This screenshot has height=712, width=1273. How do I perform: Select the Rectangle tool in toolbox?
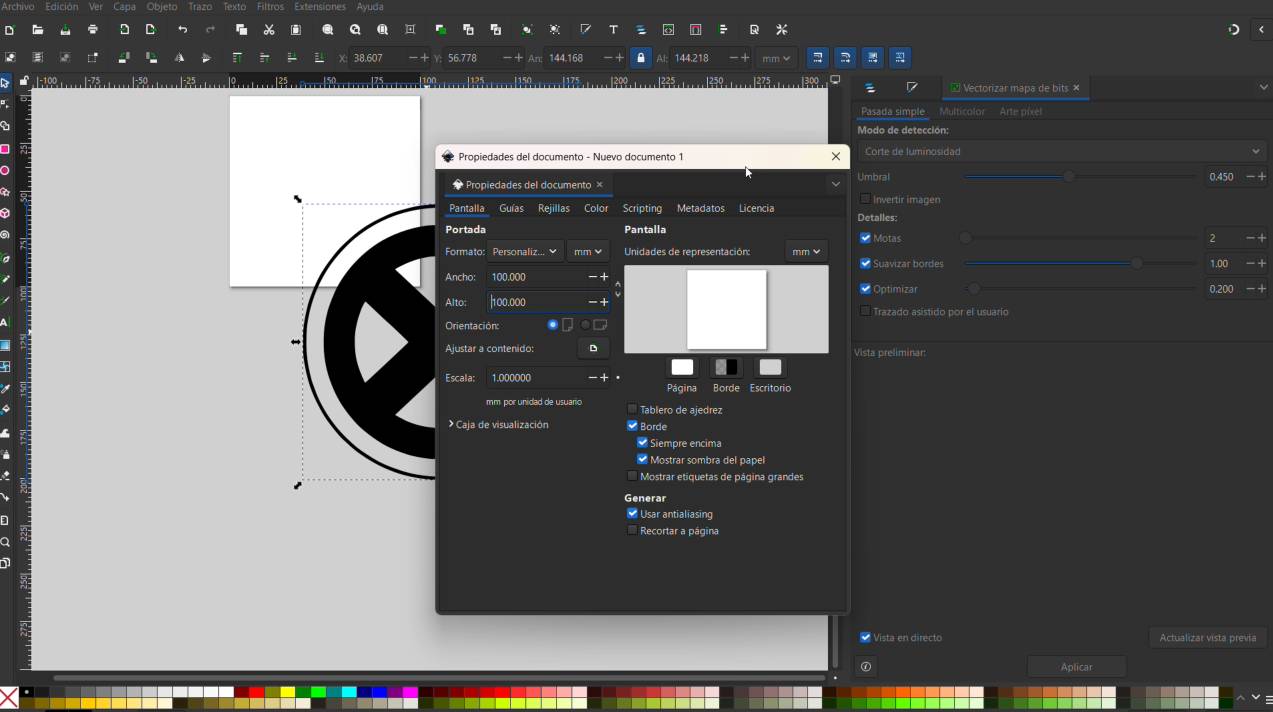pos(5,149)
